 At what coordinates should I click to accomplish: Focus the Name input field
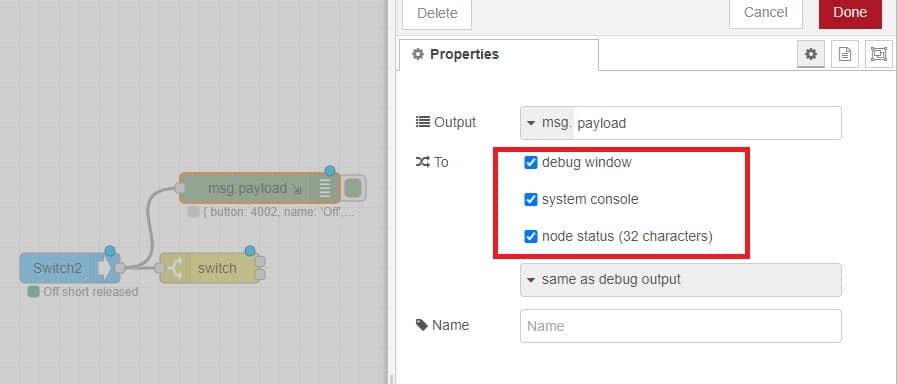coord(681,326)
